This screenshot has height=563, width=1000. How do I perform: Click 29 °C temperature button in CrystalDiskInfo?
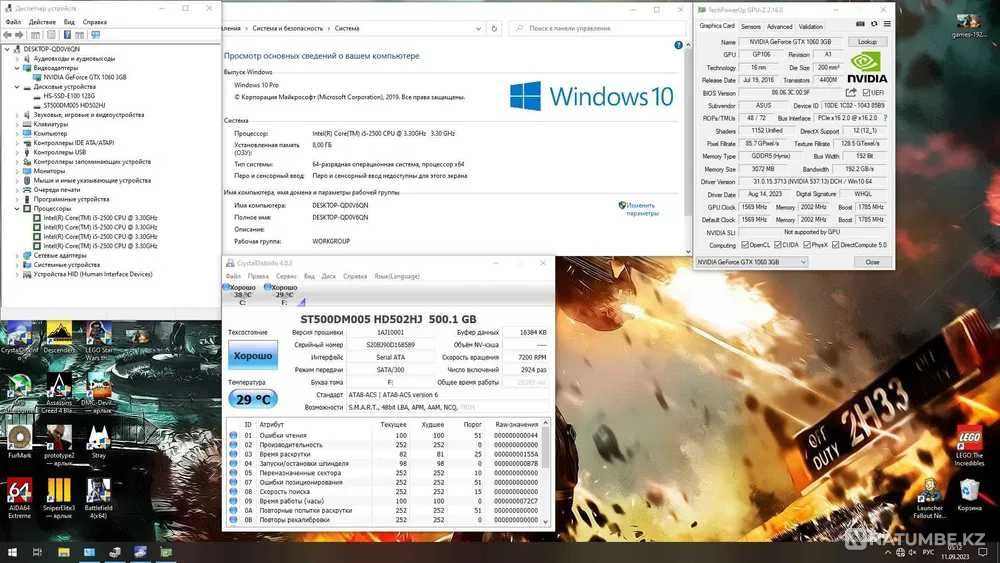[253, 400]
